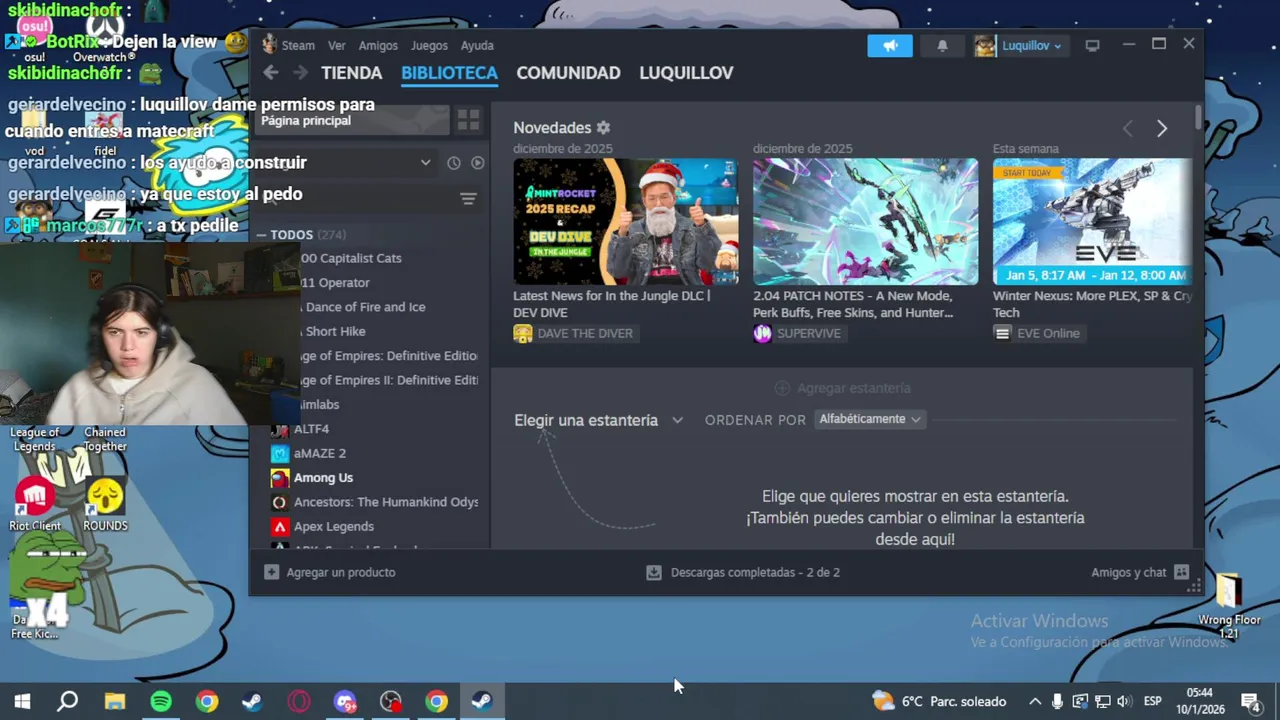The height and width of the screenshot is (720, 1280).
Task: Toggle ready-to-play games filter
Action: point(477,163)
